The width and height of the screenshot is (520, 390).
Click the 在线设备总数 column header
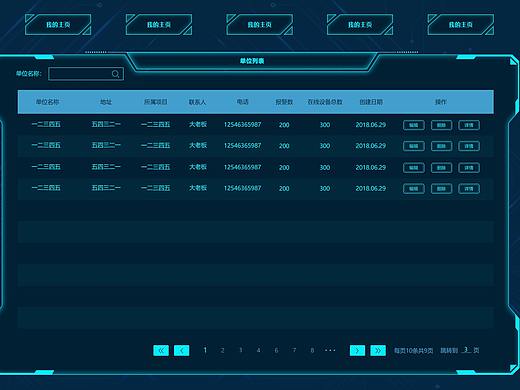[x=325, y=102]
